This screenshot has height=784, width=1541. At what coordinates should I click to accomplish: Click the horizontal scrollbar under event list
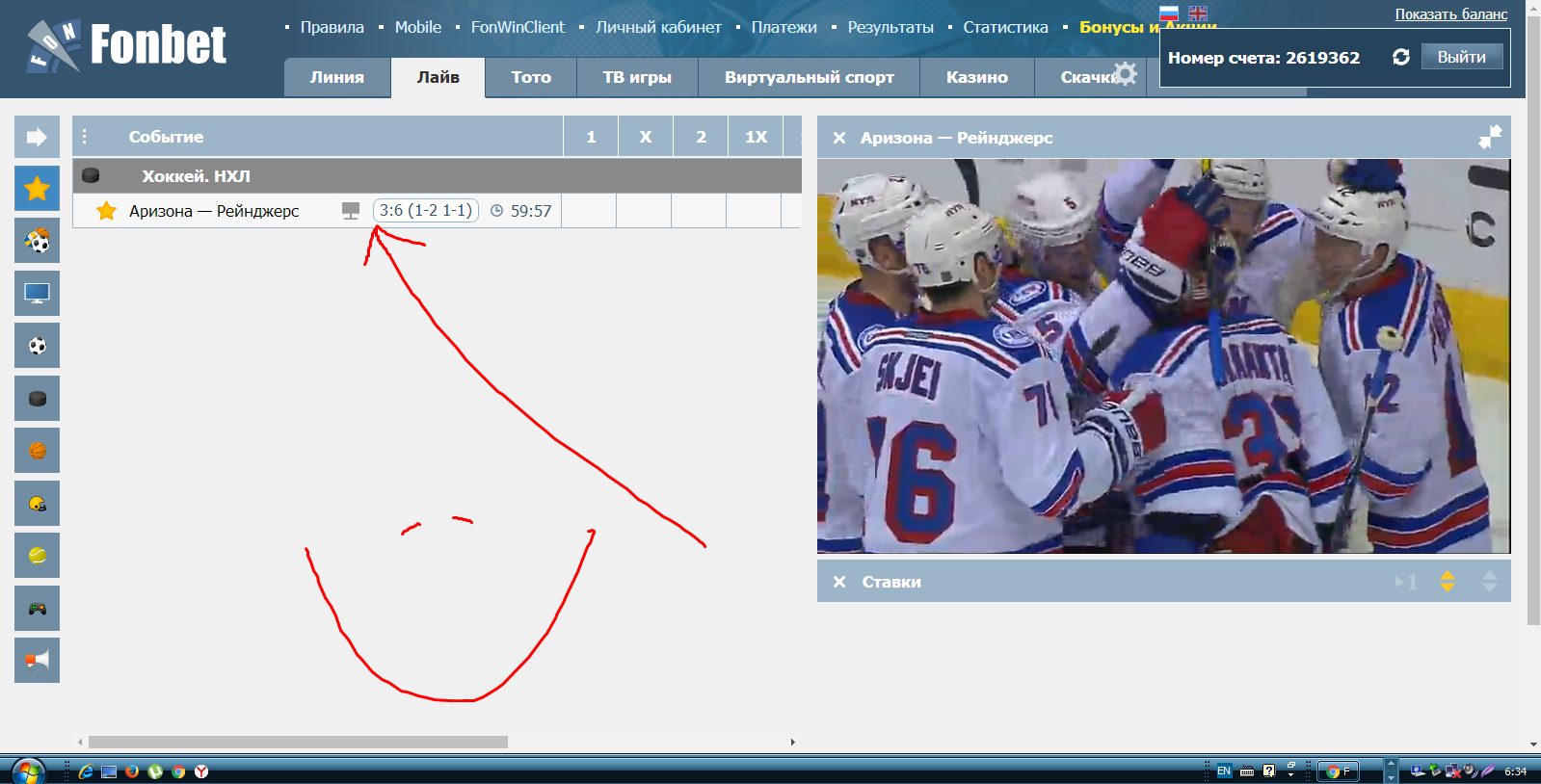pos(298,742)
